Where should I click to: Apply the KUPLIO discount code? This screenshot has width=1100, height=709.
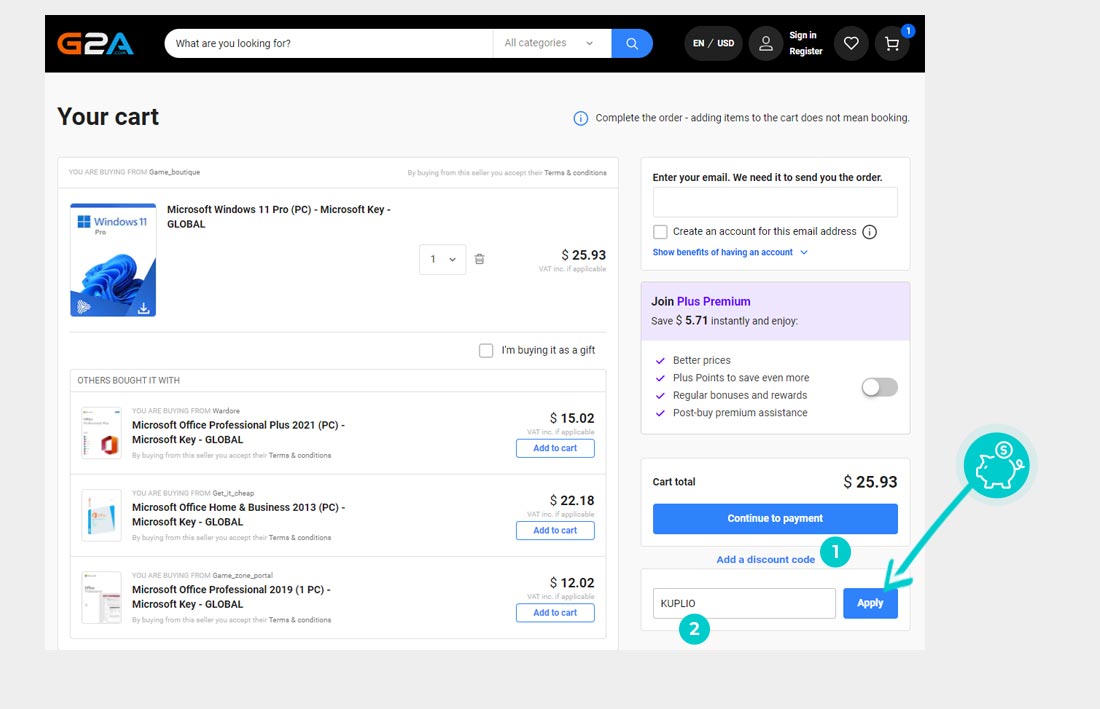click(870, 603)
